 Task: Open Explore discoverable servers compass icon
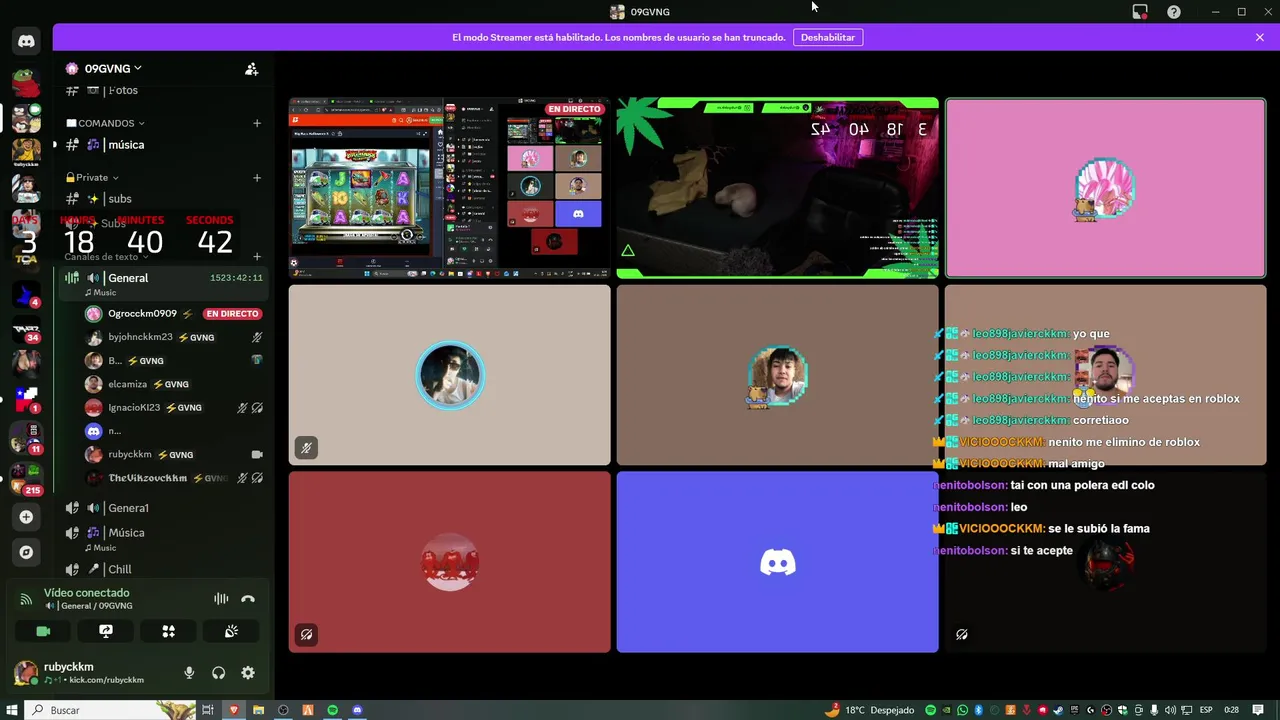(x=26, y=552)
